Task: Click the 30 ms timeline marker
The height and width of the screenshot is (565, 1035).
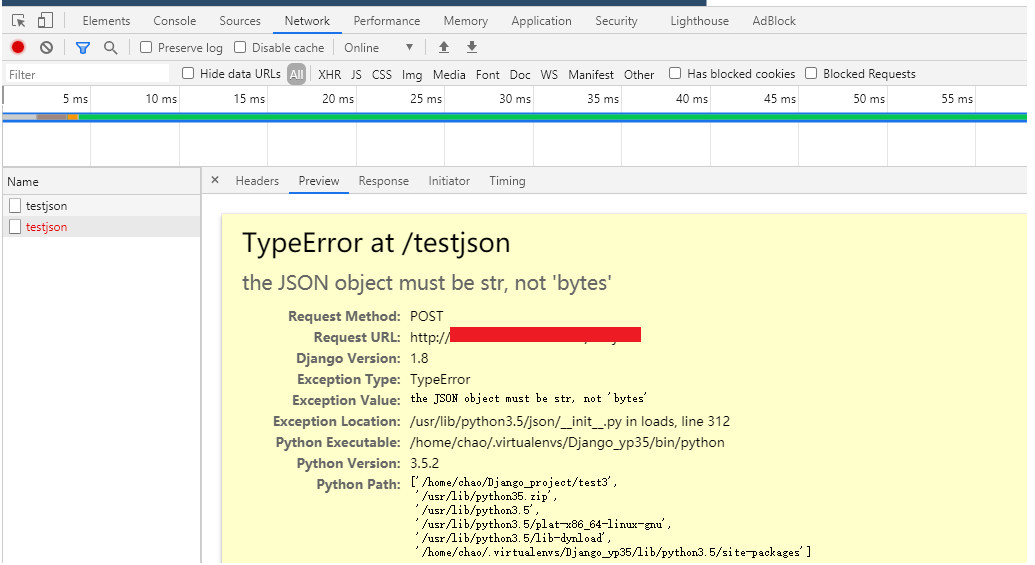Action: [x=515, y=99]
